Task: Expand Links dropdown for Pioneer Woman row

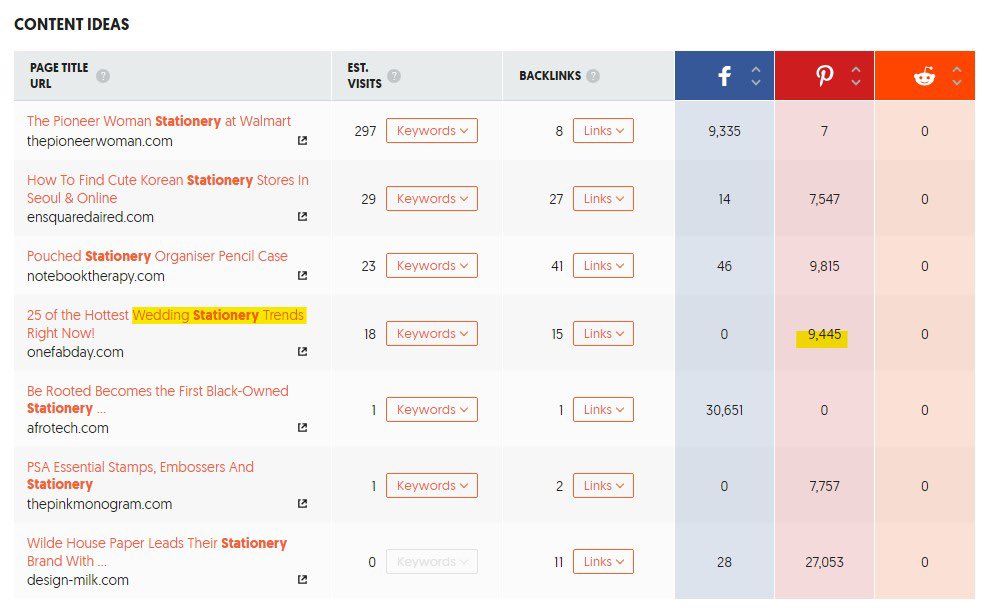Action: coord(603,131)
